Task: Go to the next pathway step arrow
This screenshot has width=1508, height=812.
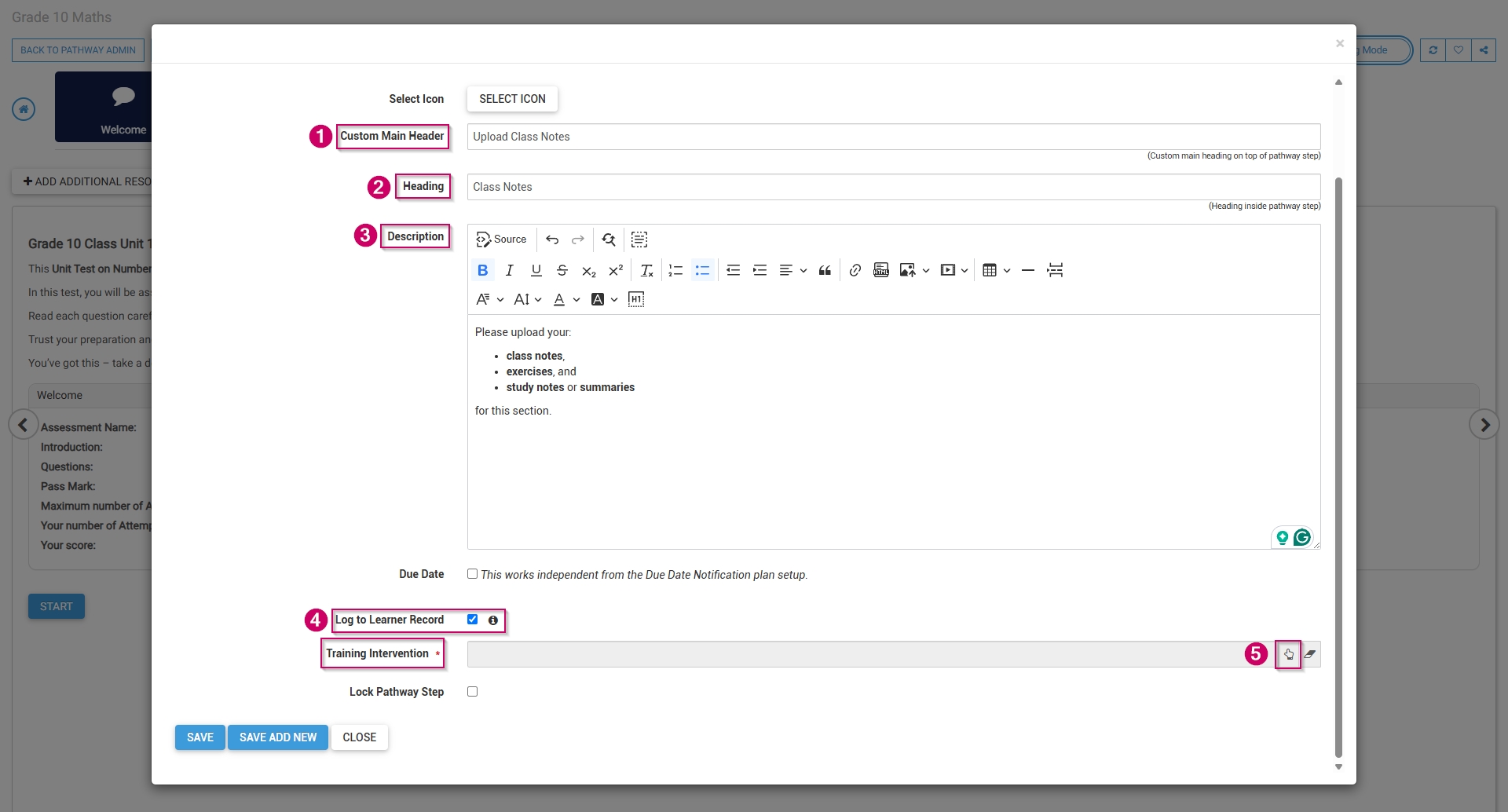Action: 1484,425
